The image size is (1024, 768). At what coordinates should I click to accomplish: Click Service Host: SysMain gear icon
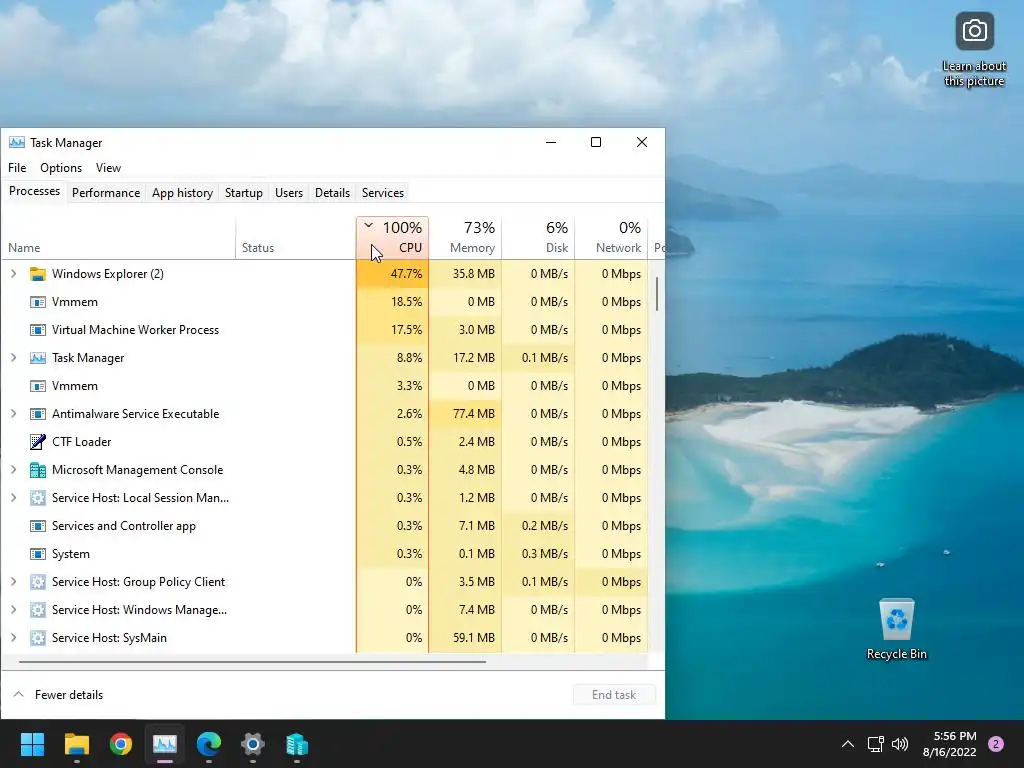(x=38, y=638)
